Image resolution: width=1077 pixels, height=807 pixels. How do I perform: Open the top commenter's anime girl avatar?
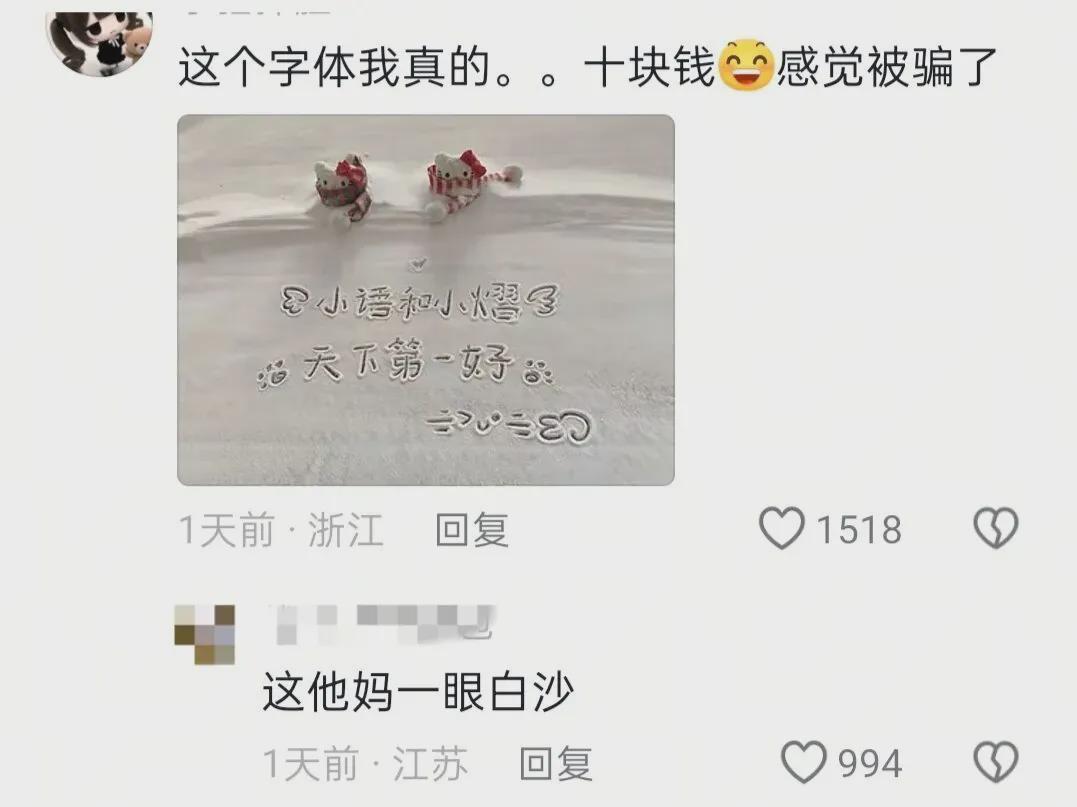coord(100,41)
